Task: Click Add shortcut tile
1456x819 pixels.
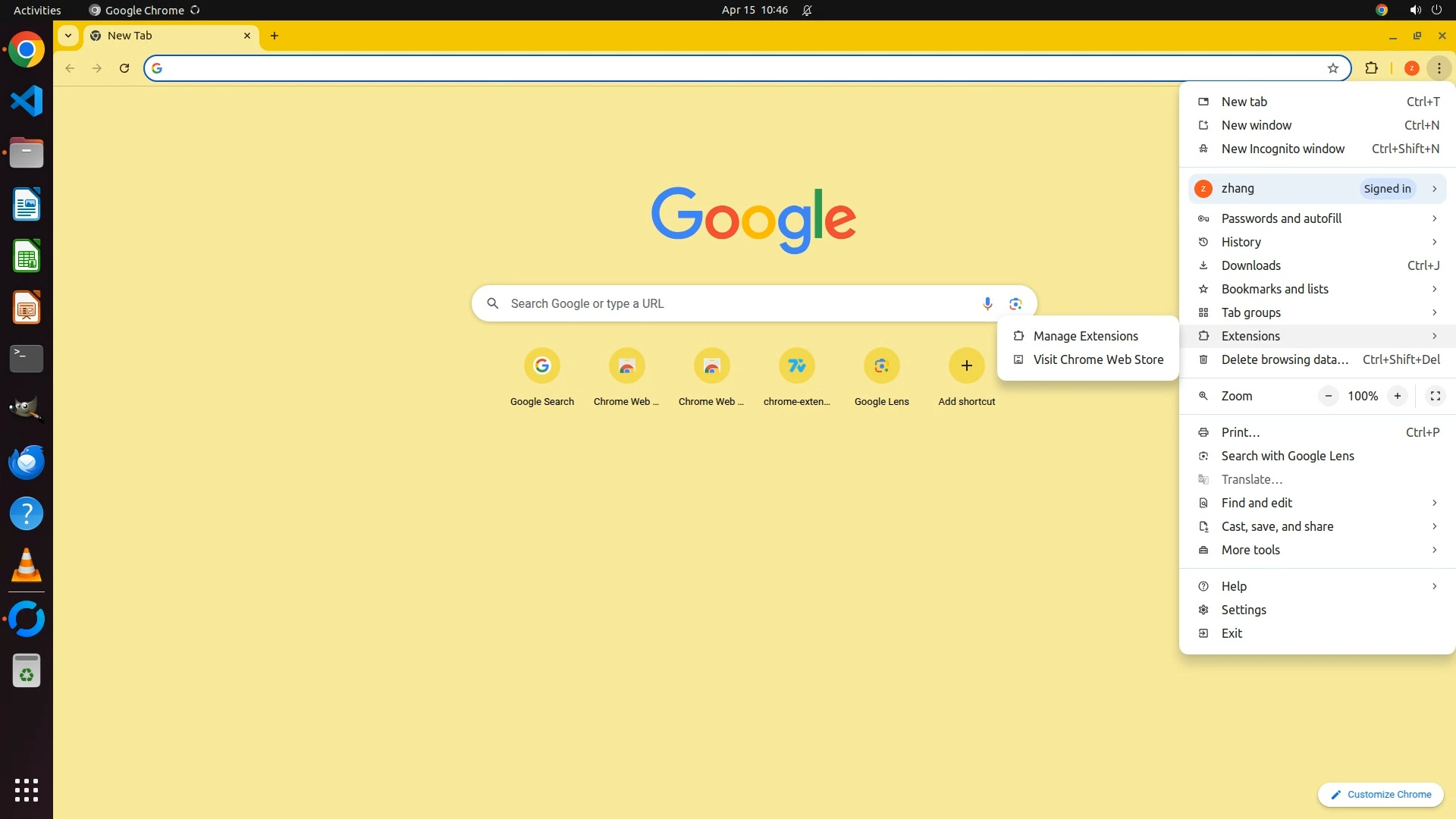Action: click(x=966, y=366)
